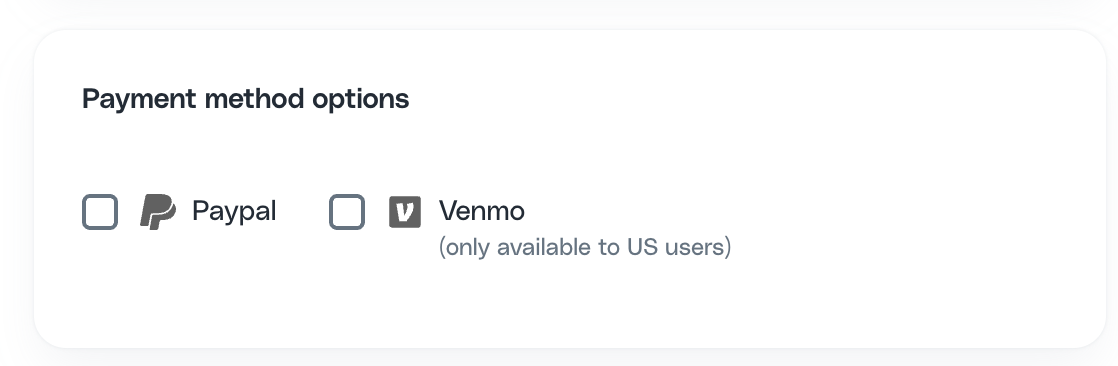Check the empty Paypal option box
The height and width of the screenshot is (366, 1118).
point(100,212)
